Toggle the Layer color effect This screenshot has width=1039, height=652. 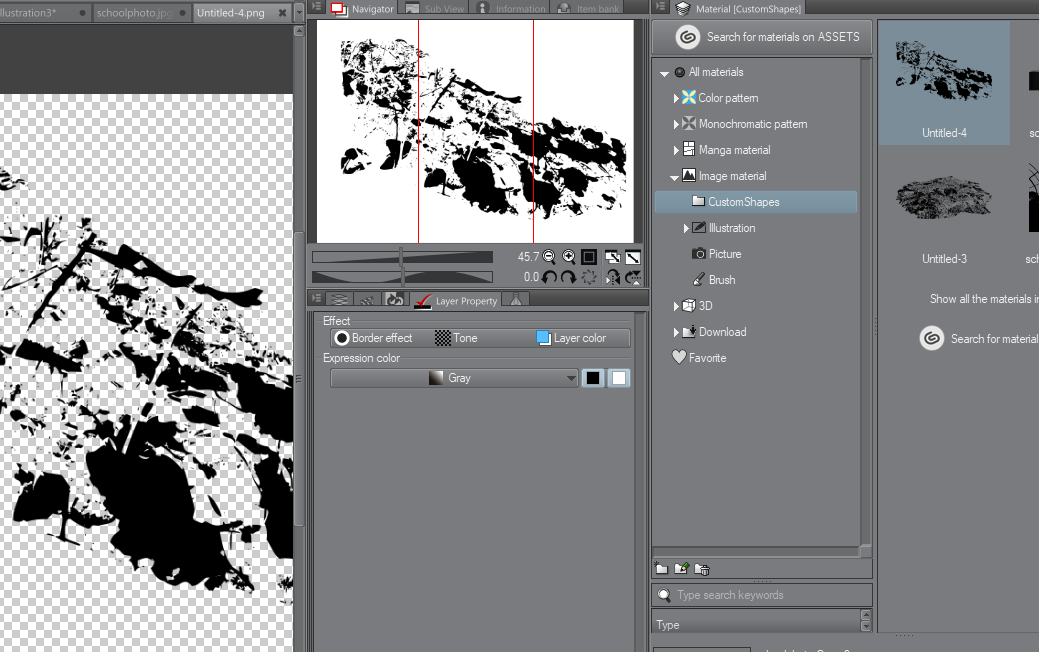point(571,338)
